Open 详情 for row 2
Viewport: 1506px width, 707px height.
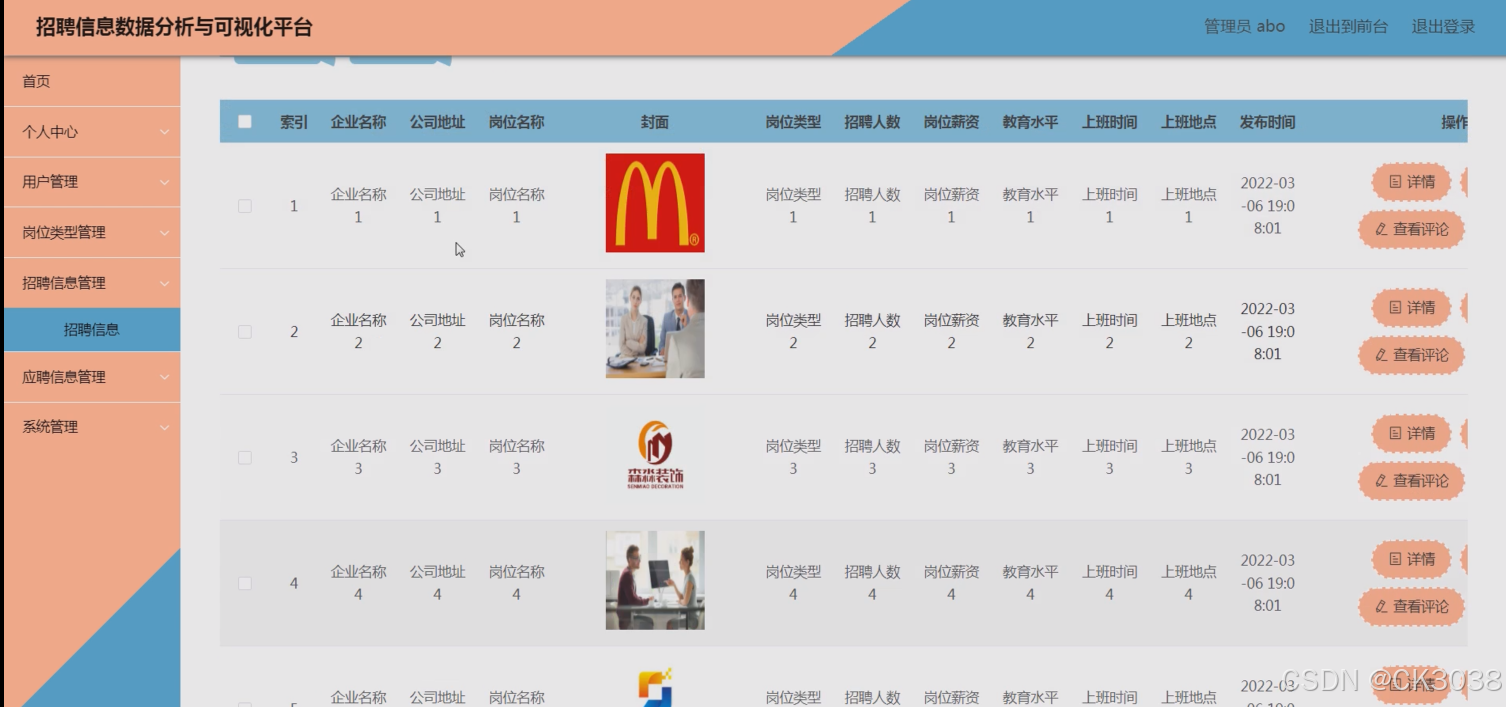(1412, 308)
